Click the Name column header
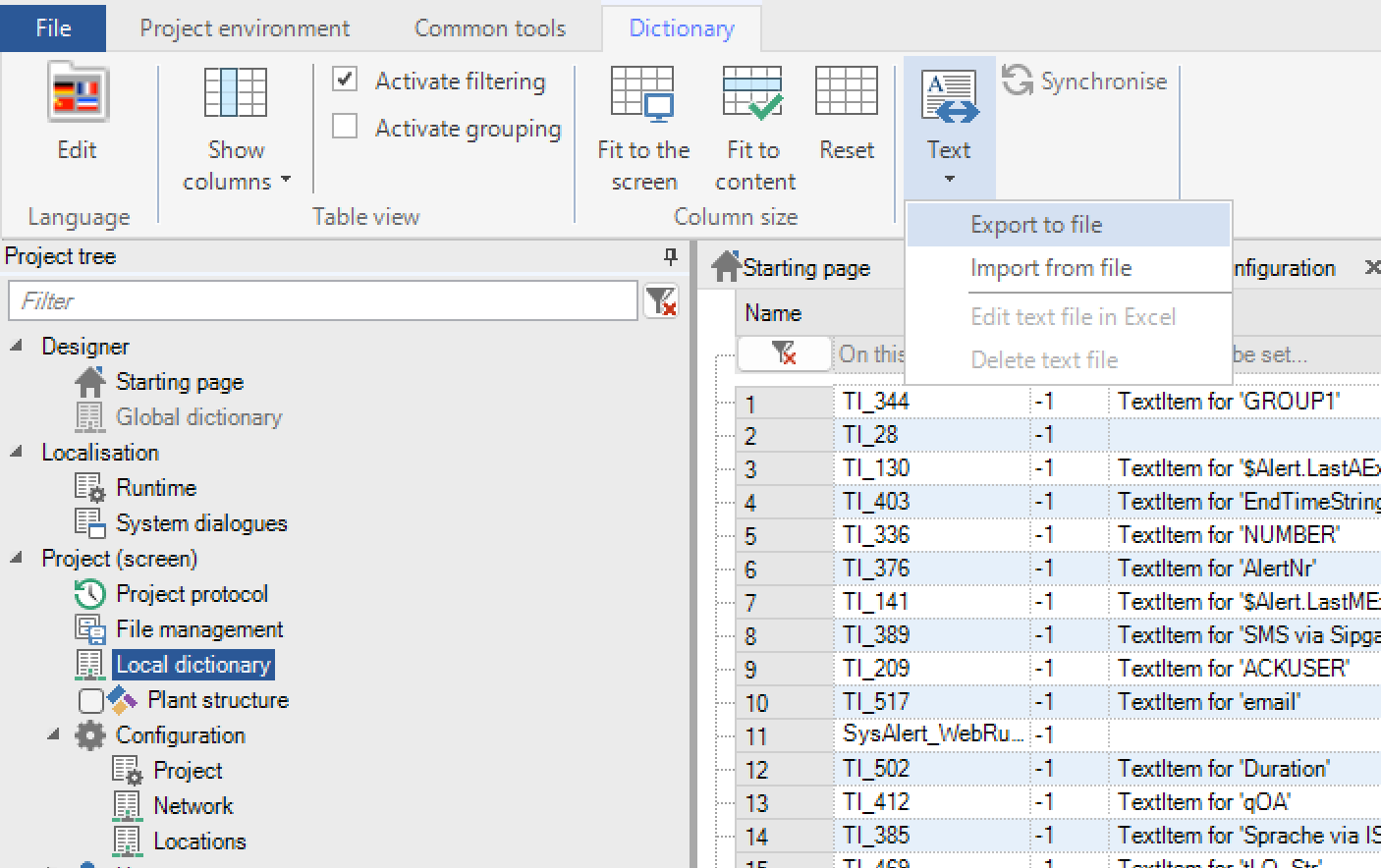This screenshot has height=868, width=1381. coord(773,313)
